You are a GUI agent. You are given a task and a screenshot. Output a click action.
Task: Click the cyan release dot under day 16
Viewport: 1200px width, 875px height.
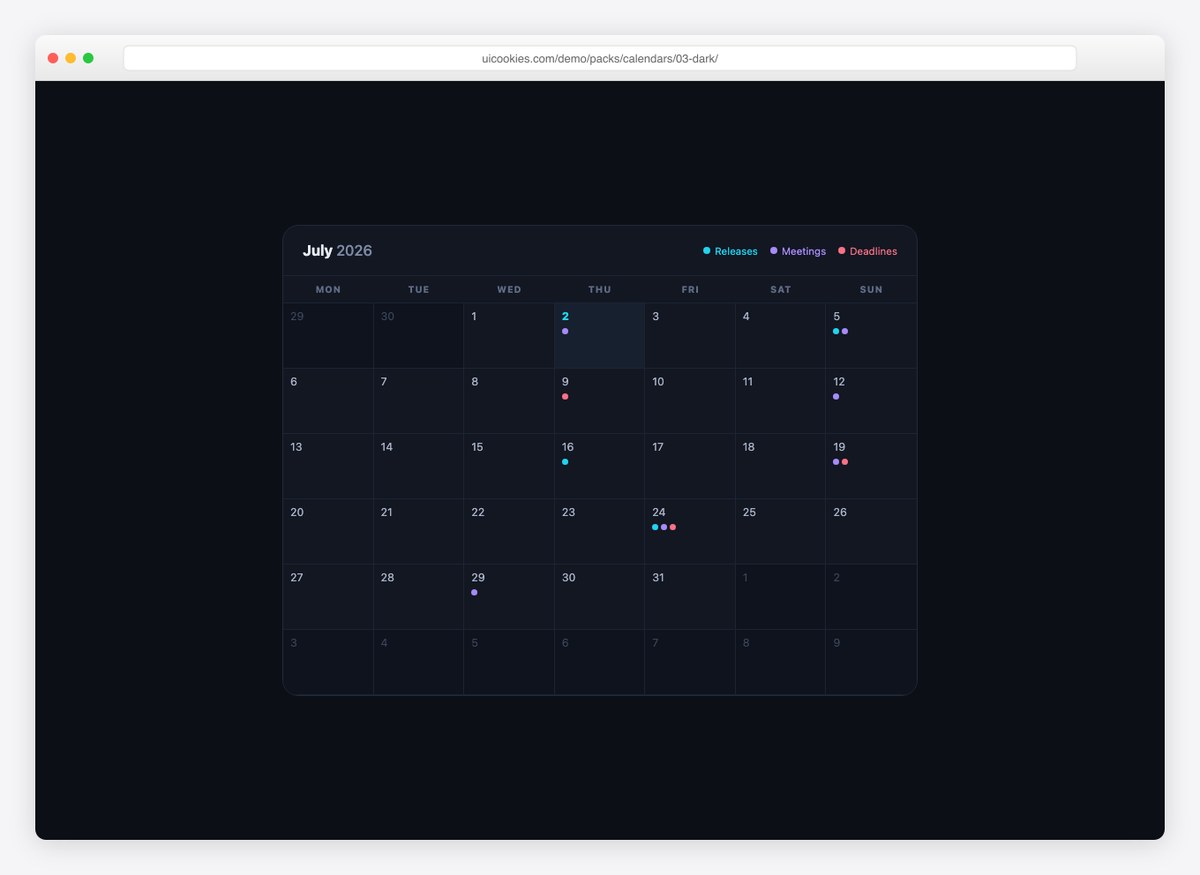[x=565, y=462]
